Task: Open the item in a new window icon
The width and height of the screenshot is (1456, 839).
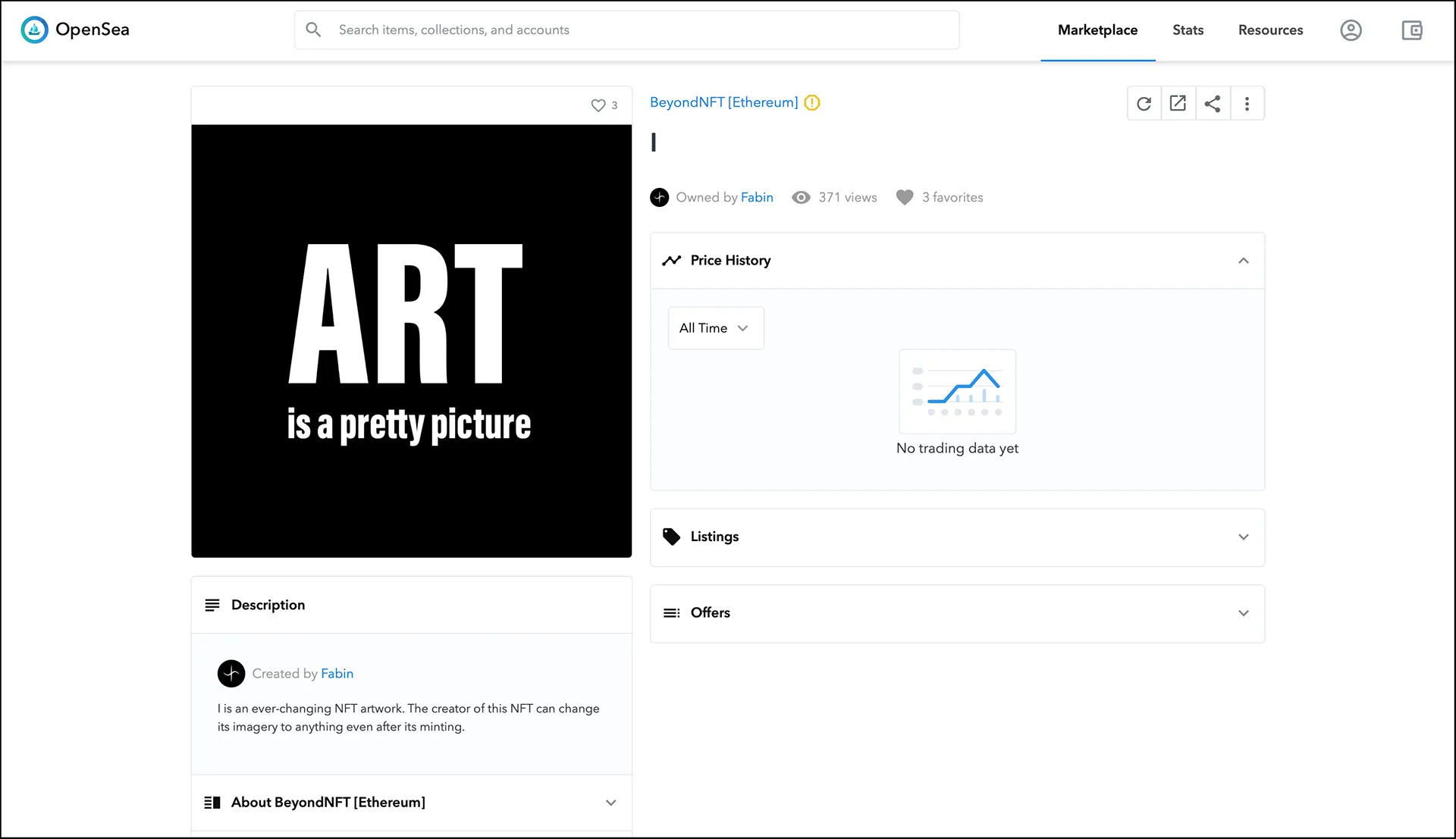Action: [x=1178, y=104]
